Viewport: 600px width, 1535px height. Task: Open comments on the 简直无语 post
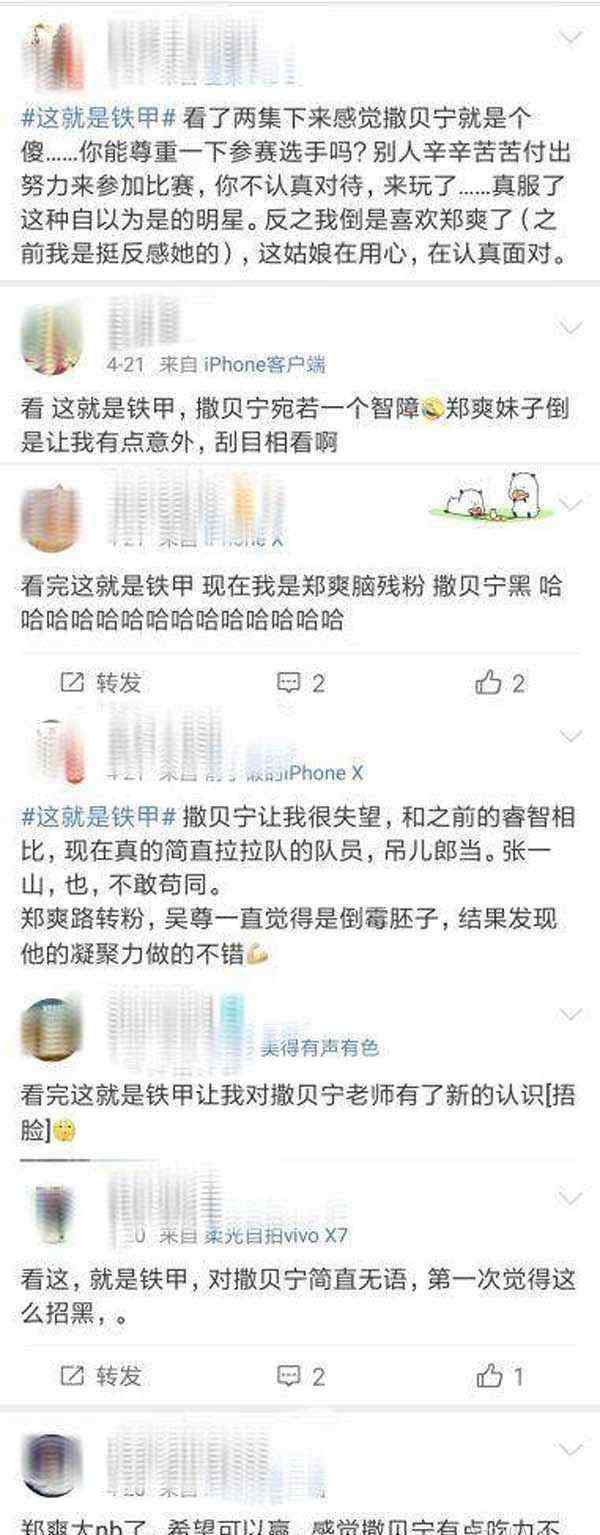point(301,1376)
